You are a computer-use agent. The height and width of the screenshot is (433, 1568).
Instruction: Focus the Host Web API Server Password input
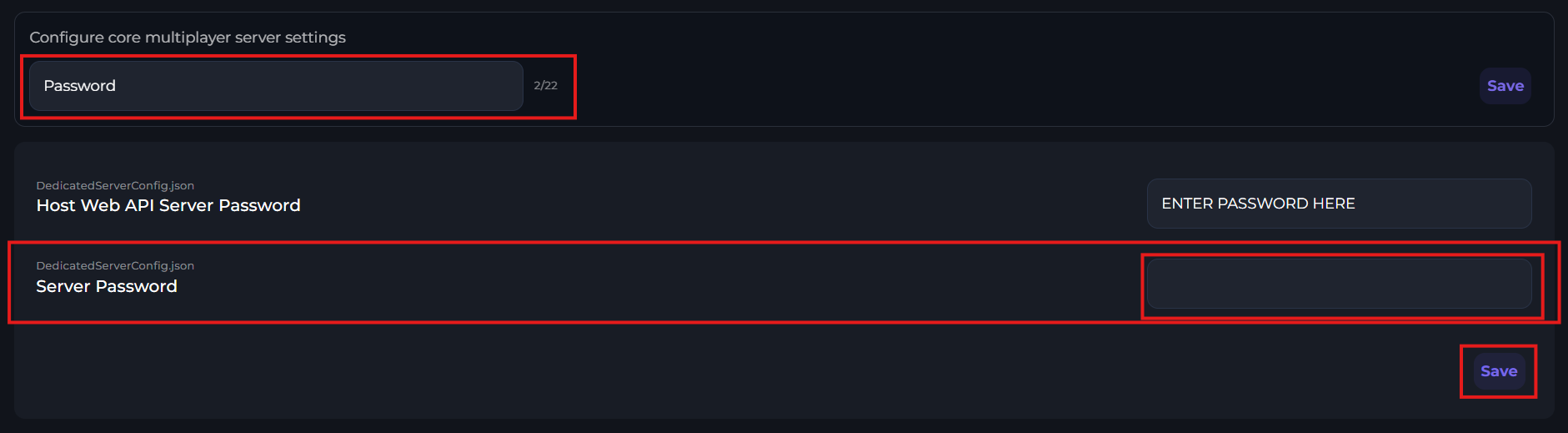(1339, 204)
